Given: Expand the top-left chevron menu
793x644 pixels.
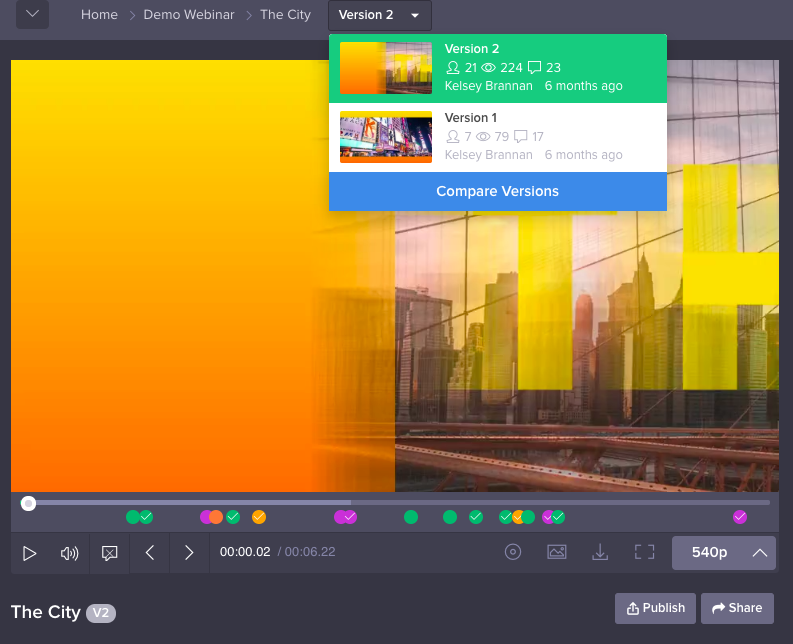Looking at the screenshot, I should (32, 15).
